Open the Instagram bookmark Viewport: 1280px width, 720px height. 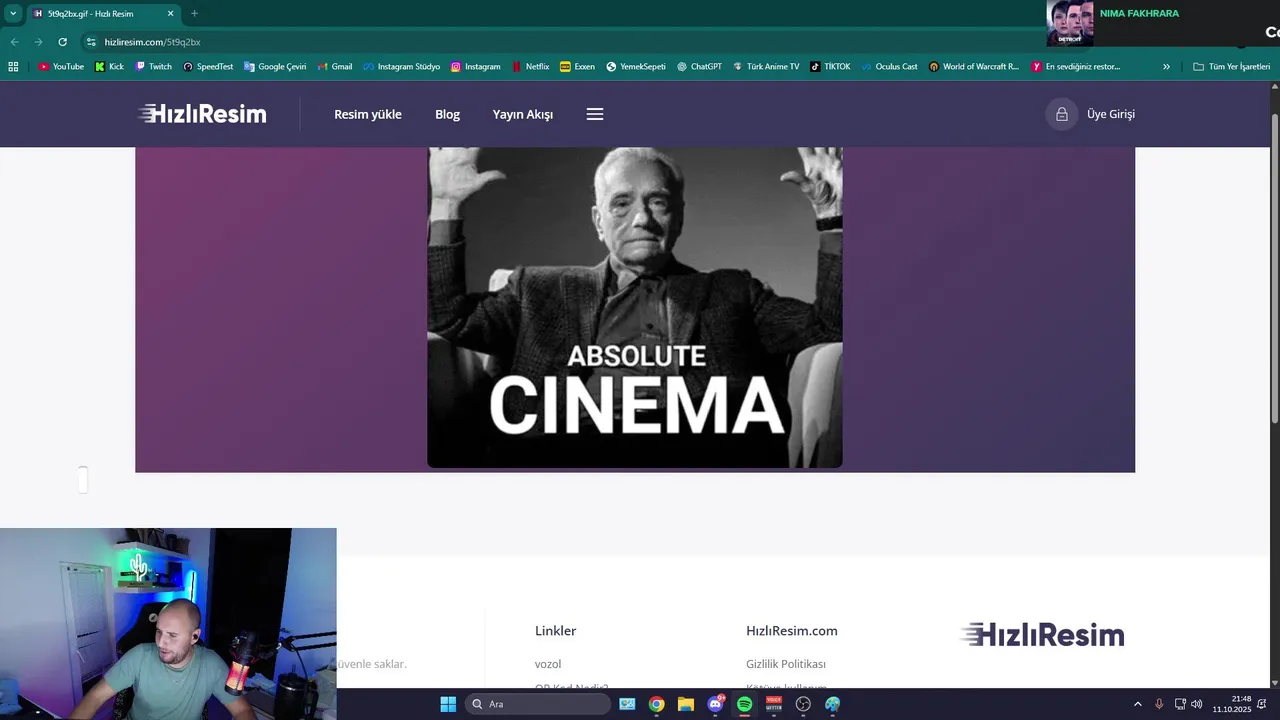(475, 66)
